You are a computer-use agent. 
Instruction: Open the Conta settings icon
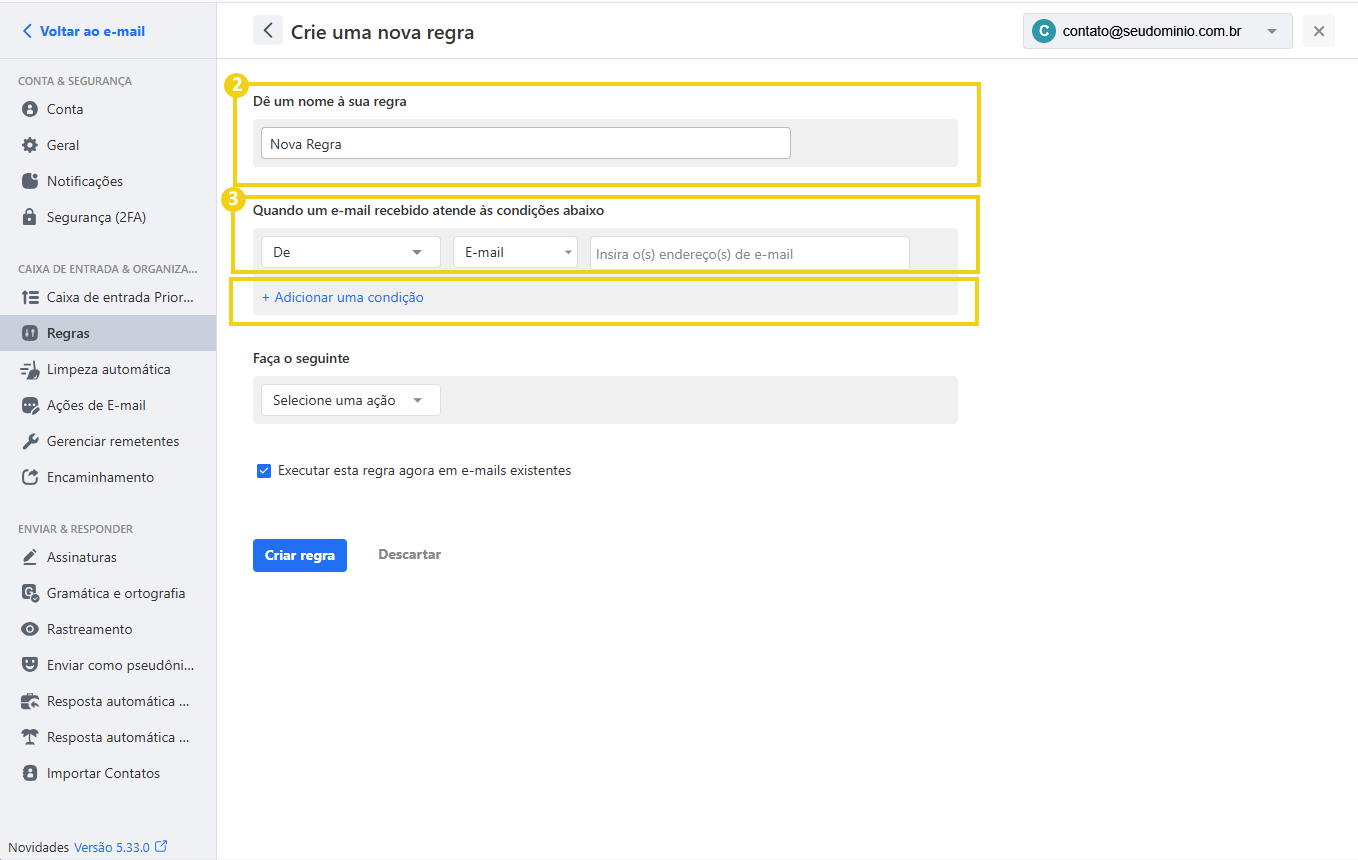click(x=29, y=109)
